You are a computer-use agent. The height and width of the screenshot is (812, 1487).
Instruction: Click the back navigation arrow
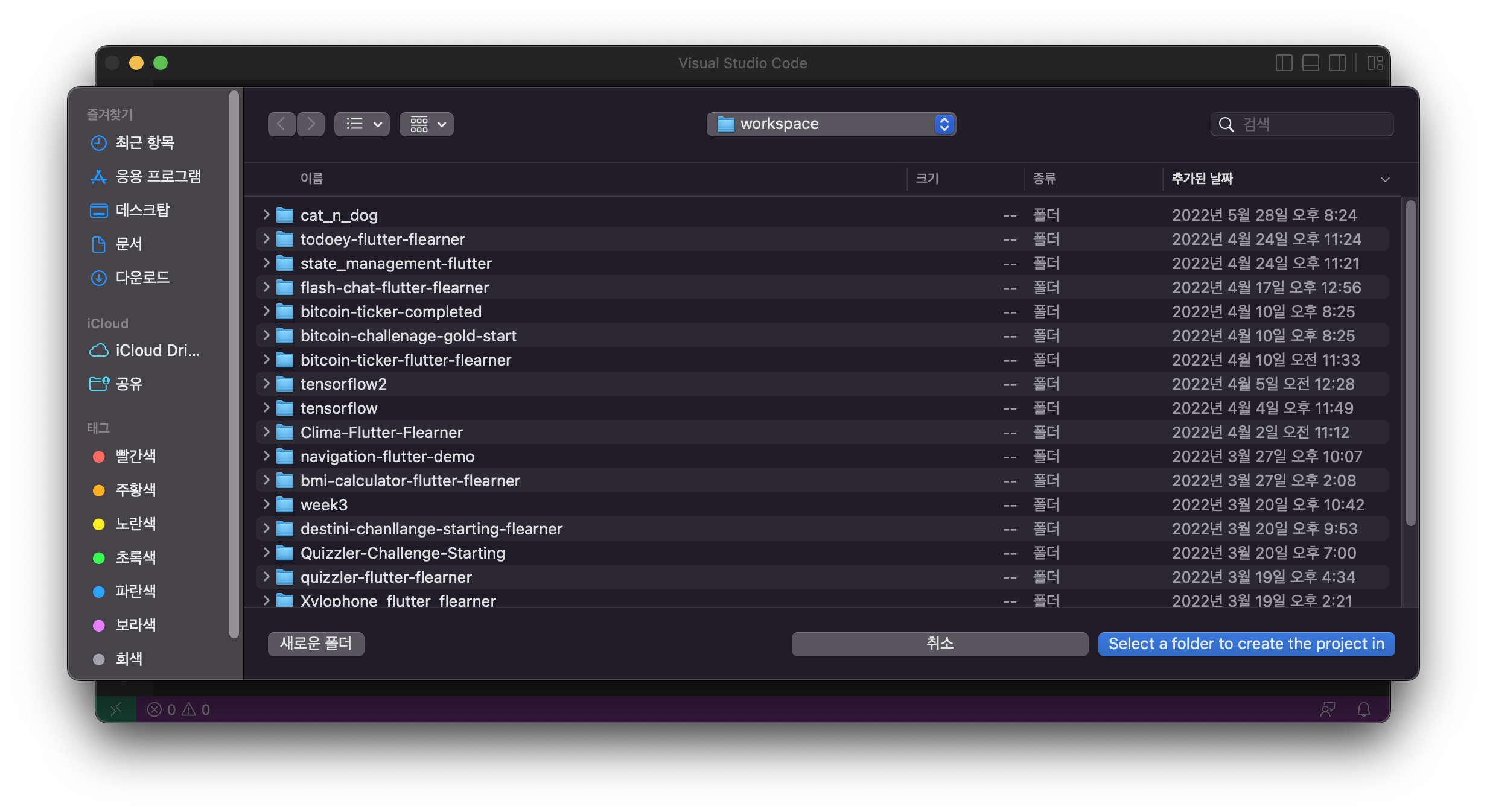281,124
